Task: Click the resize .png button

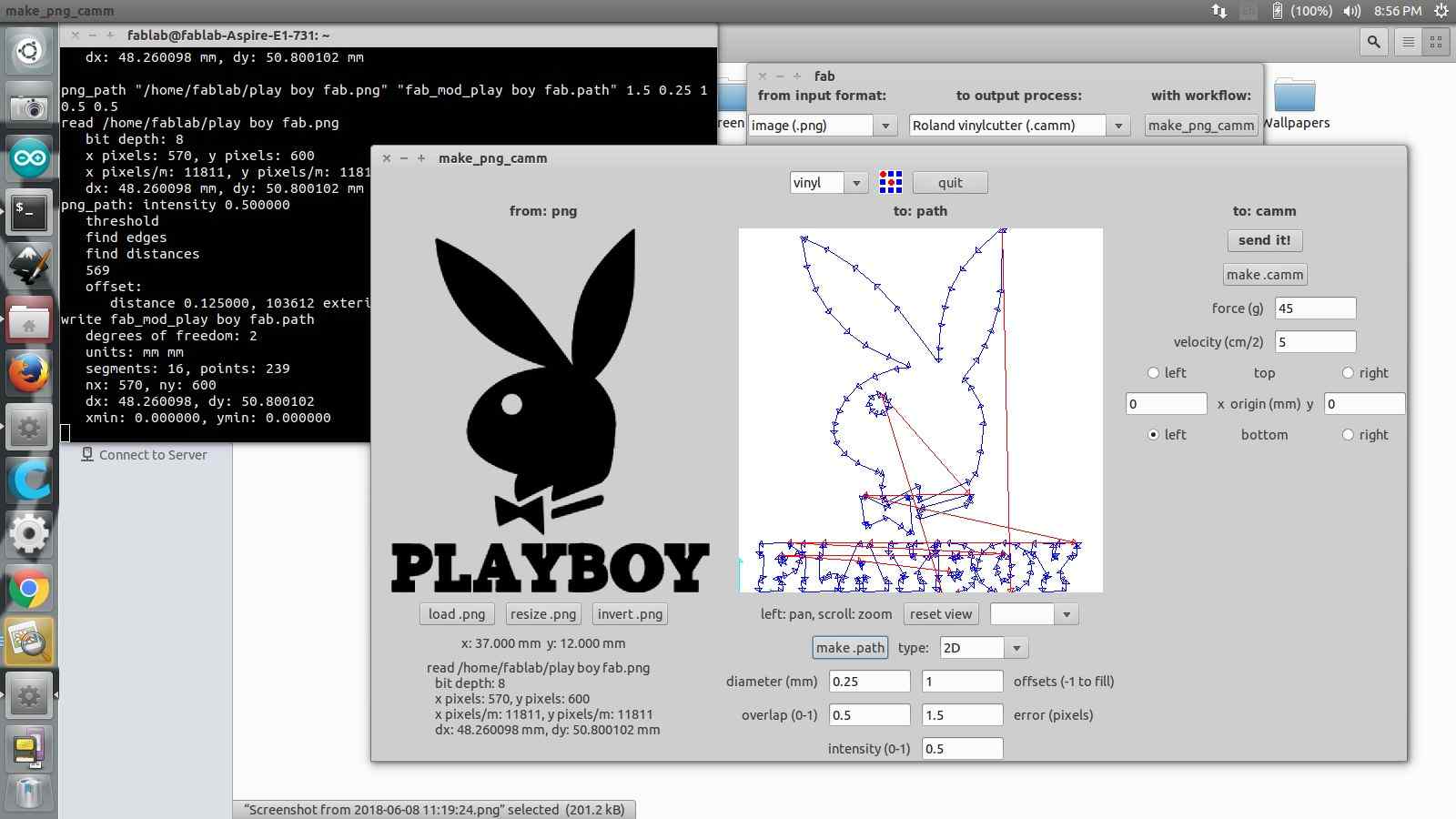Action: point(543,614)
